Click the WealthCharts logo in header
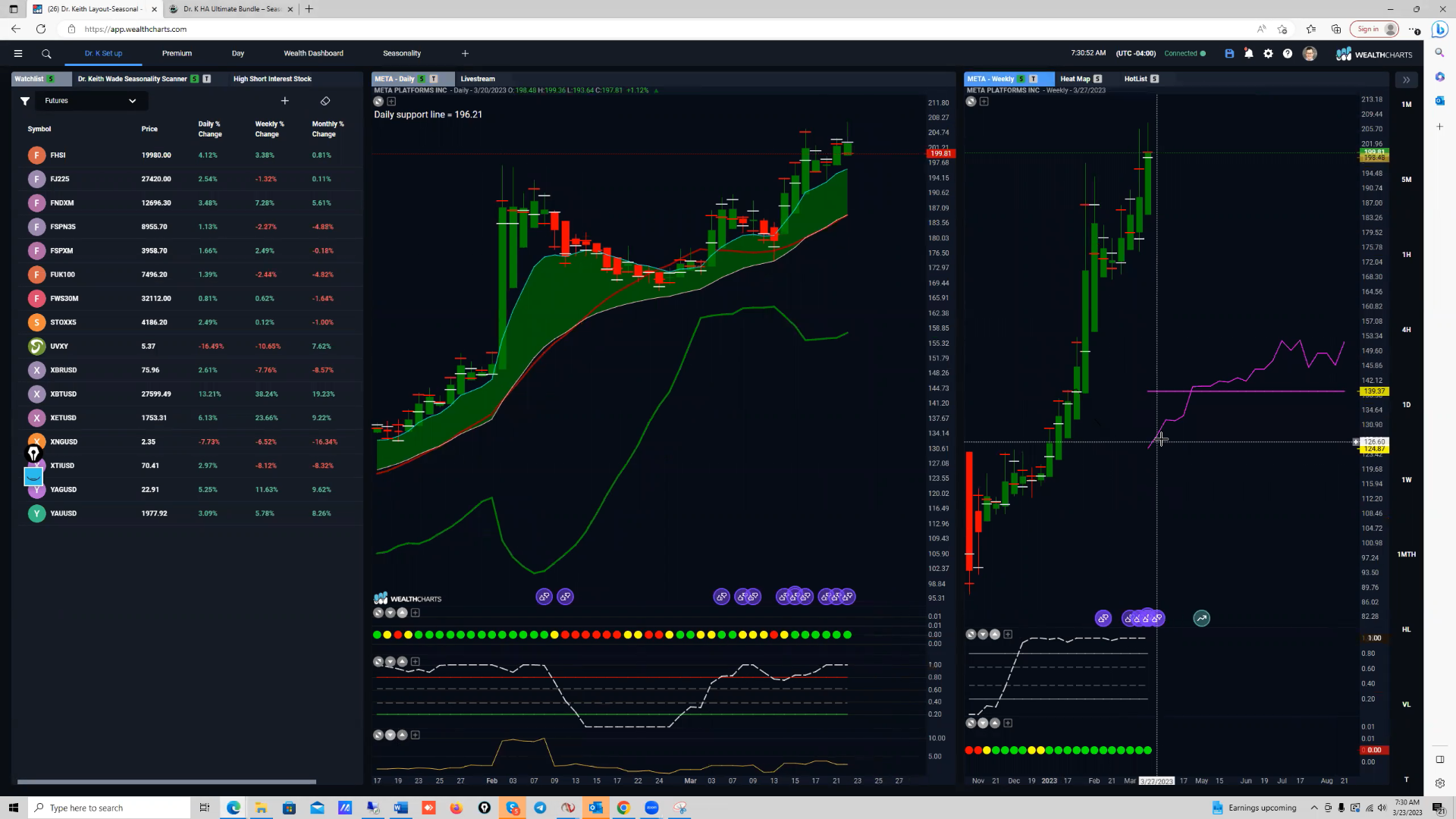The height and width of the screenshot is (819, 1456). (1374, 54)
